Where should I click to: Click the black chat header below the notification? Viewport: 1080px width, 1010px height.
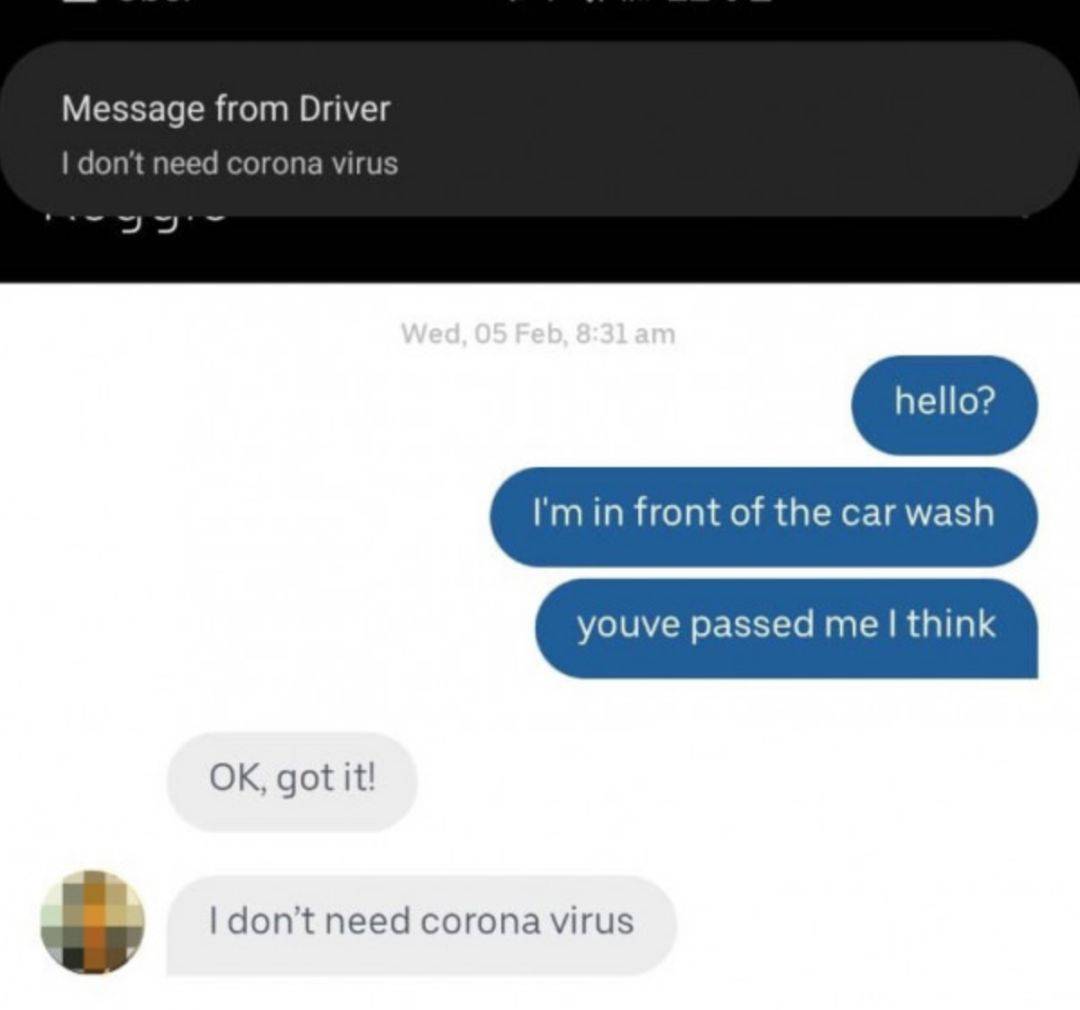(540, 249)
